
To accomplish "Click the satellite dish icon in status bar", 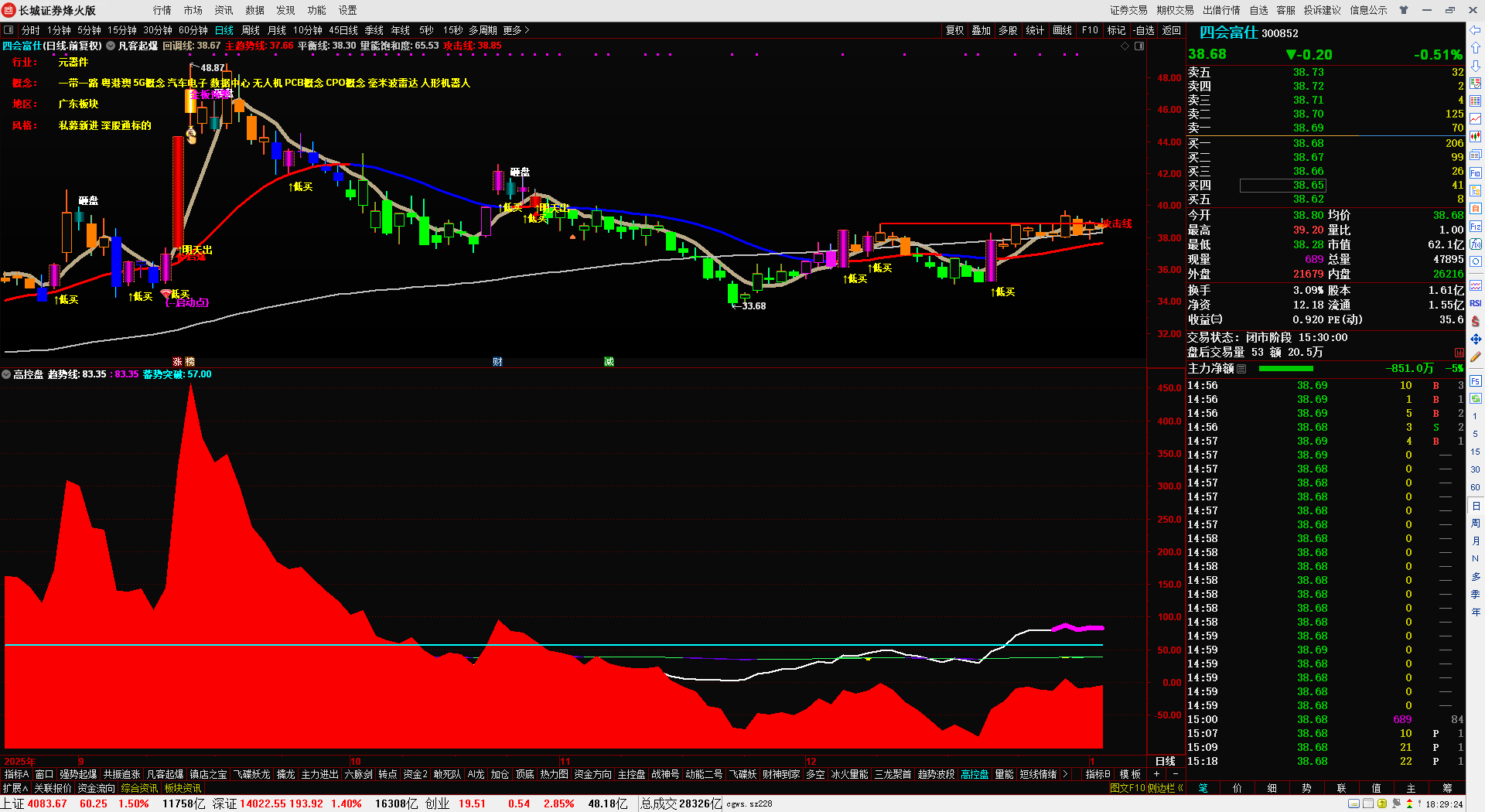I will (x=1397, y=804).
